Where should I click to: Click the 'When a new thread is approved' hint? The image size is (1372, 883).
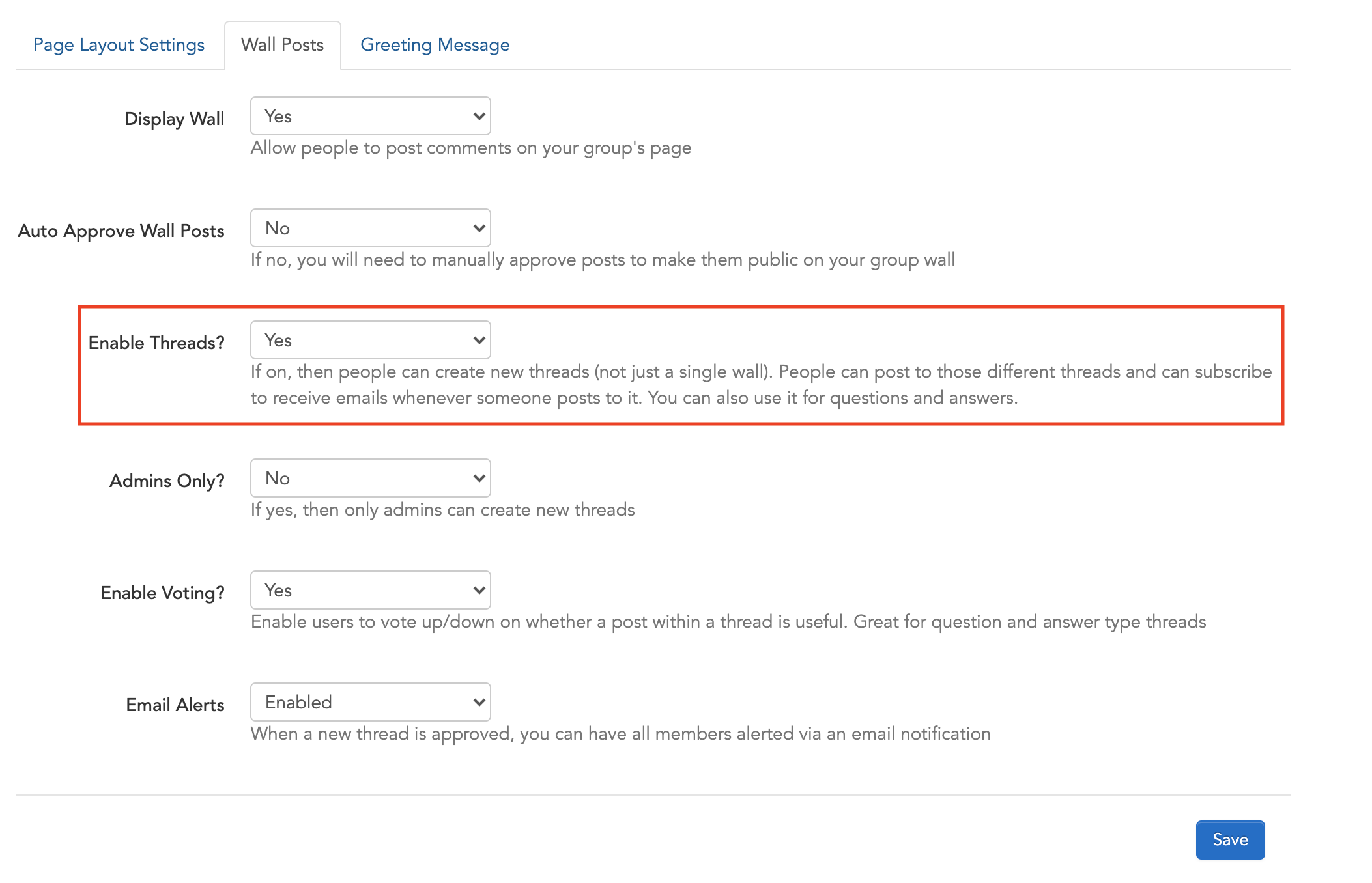[621, 735]
